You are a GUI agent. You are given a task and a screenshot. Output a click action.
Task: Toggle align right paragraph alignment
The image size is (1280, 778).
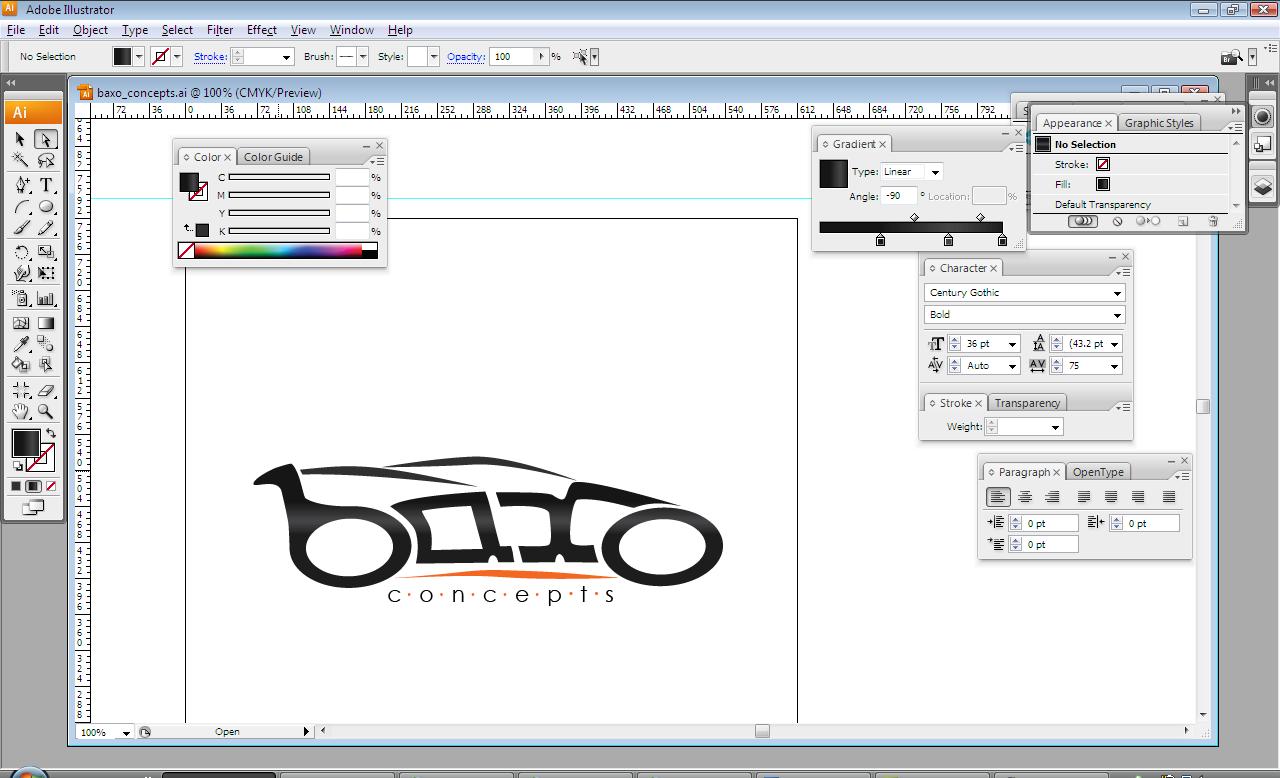pos(1052,497)
